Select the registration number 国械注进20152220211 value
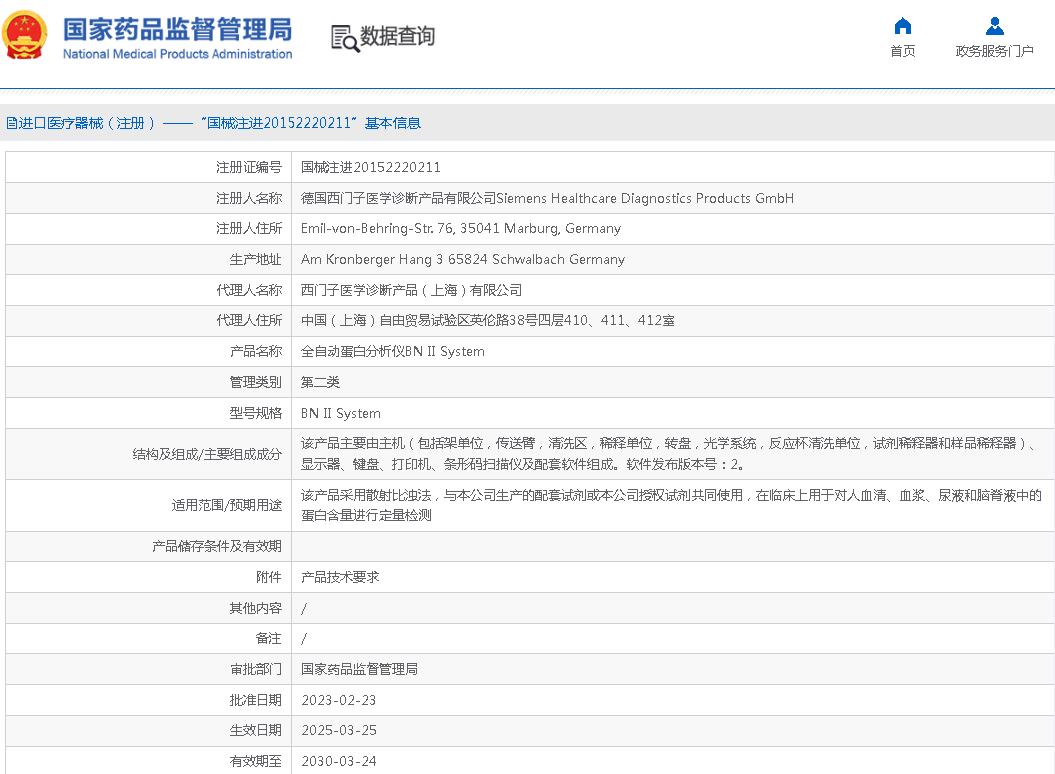The image size is (1055, 774). point(370,167)
